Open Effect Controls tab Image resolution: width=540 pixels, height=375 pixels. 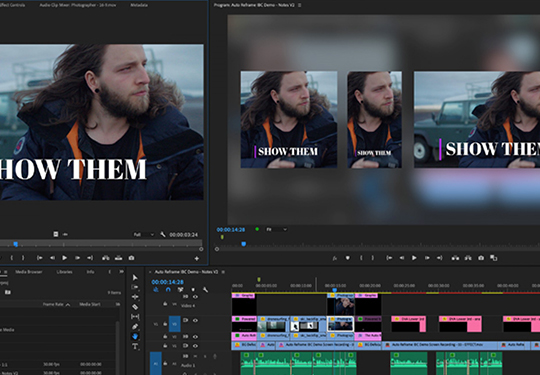click(13, 5)
